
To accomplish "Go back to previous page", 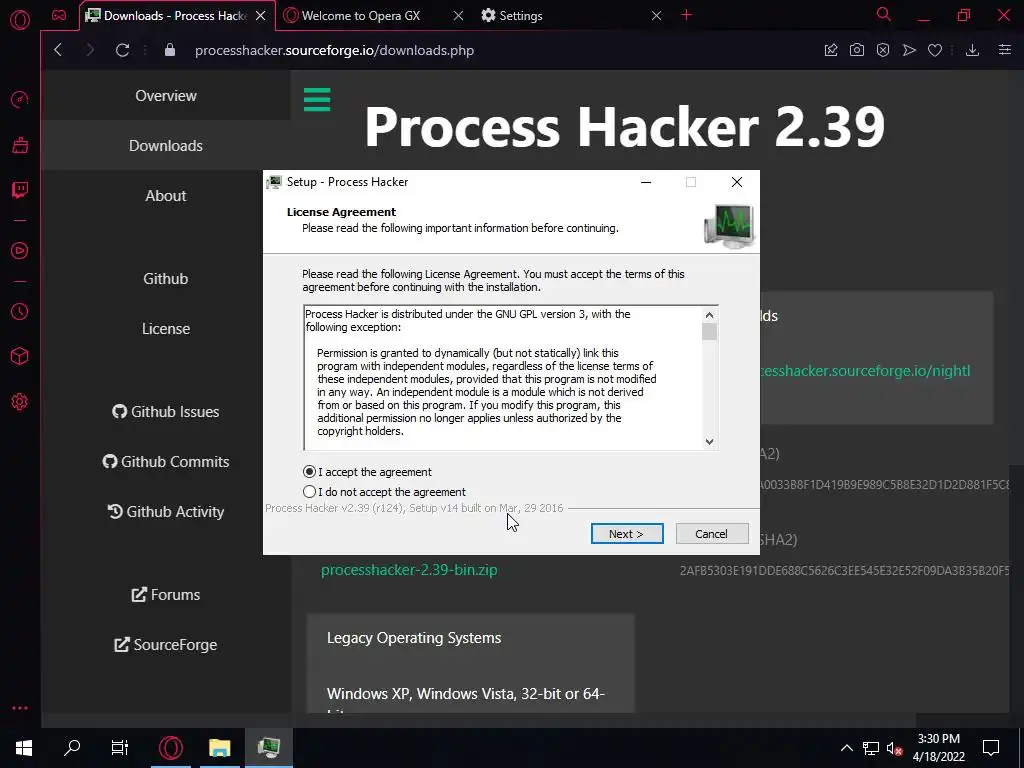I will click(x=58, y=50).
